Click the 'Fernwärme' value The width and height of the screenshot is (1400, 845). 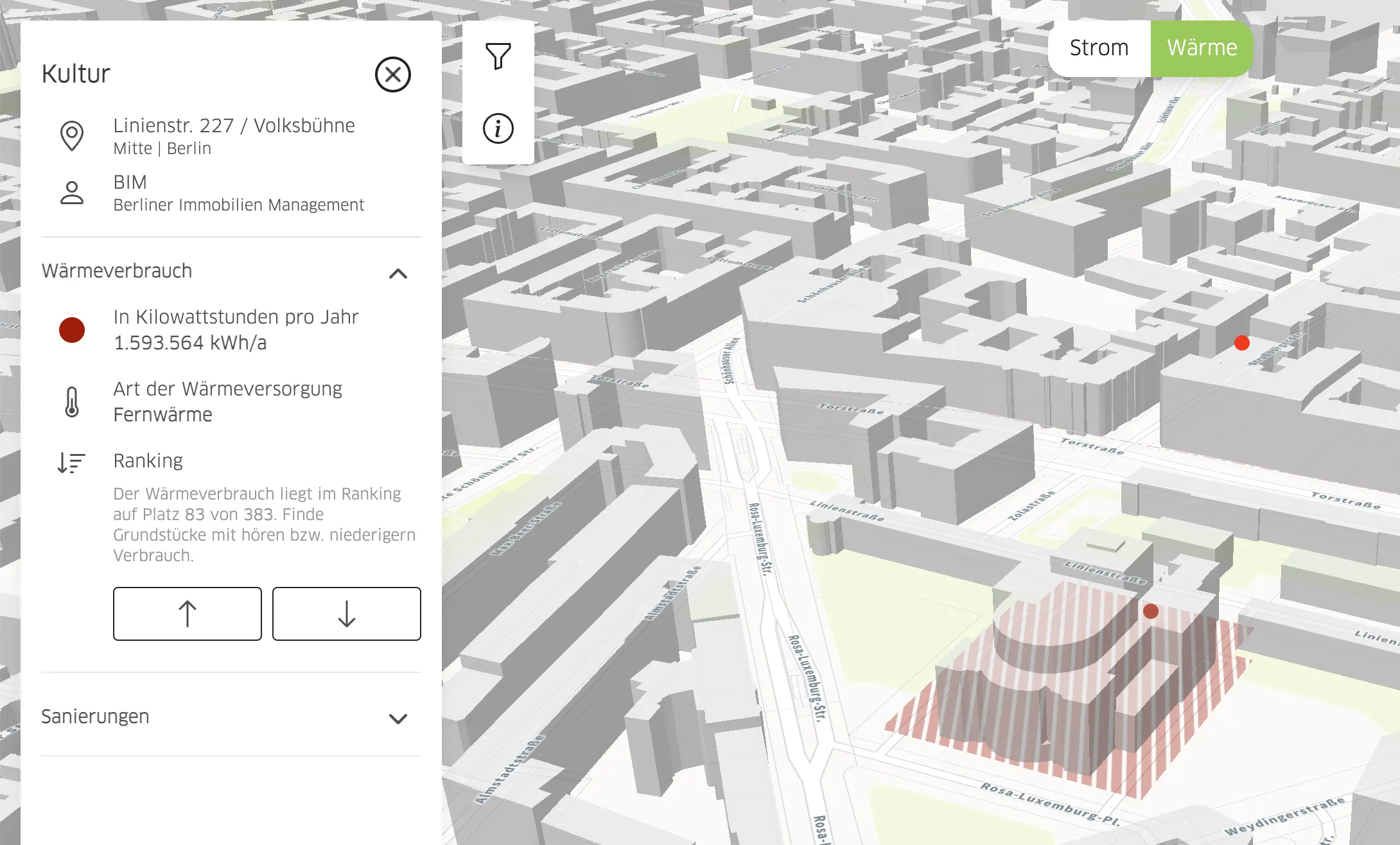coord(162,415)
